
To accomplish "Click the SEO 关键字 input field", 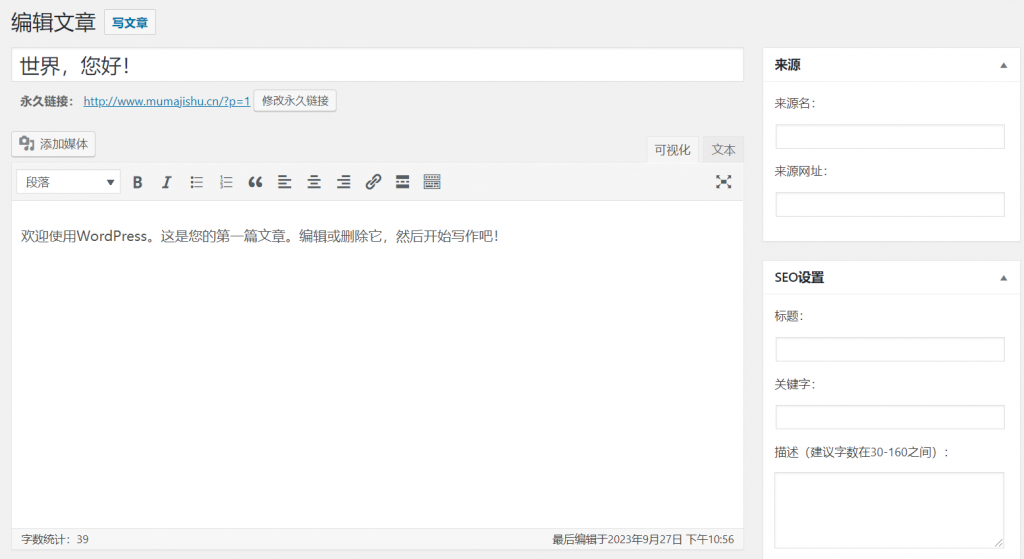I will pyautogui.click(x=889, y=417).
